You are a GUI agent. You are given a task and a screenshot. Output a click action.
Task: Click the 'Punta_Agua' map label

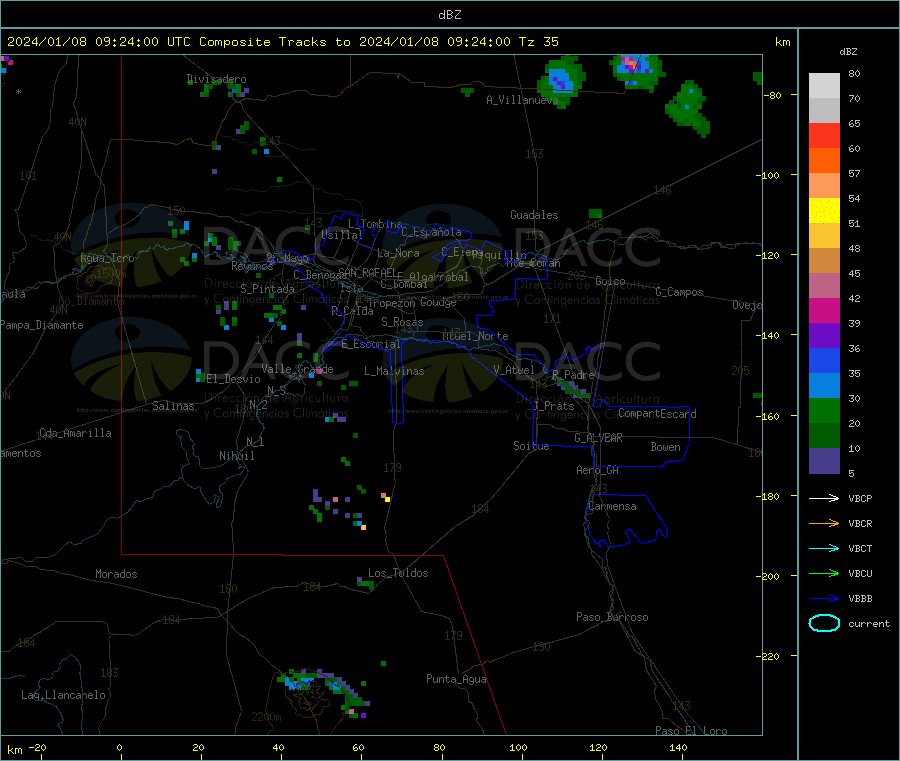[456, 679]
